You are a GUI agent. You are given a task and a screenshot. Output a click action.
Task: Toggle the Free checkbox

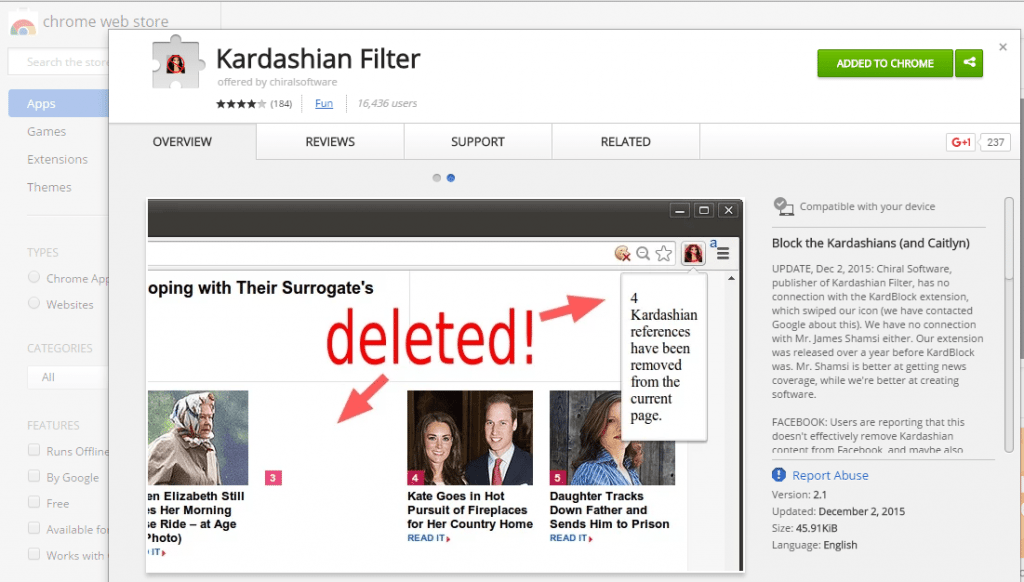34,502
